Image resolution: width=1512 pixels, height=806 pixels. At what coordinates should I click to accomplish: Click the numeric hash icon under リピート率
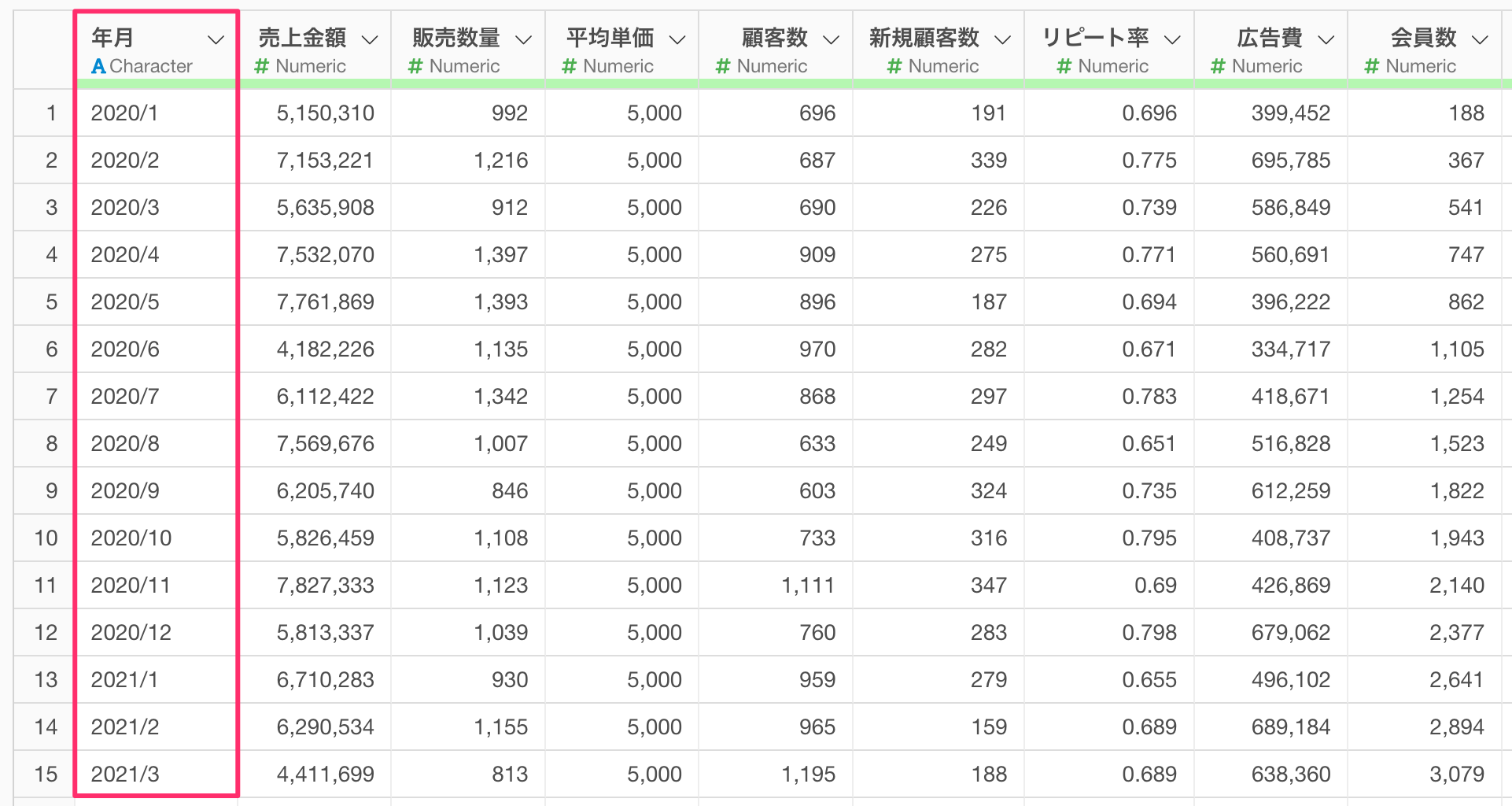[x=1064, y=67]
